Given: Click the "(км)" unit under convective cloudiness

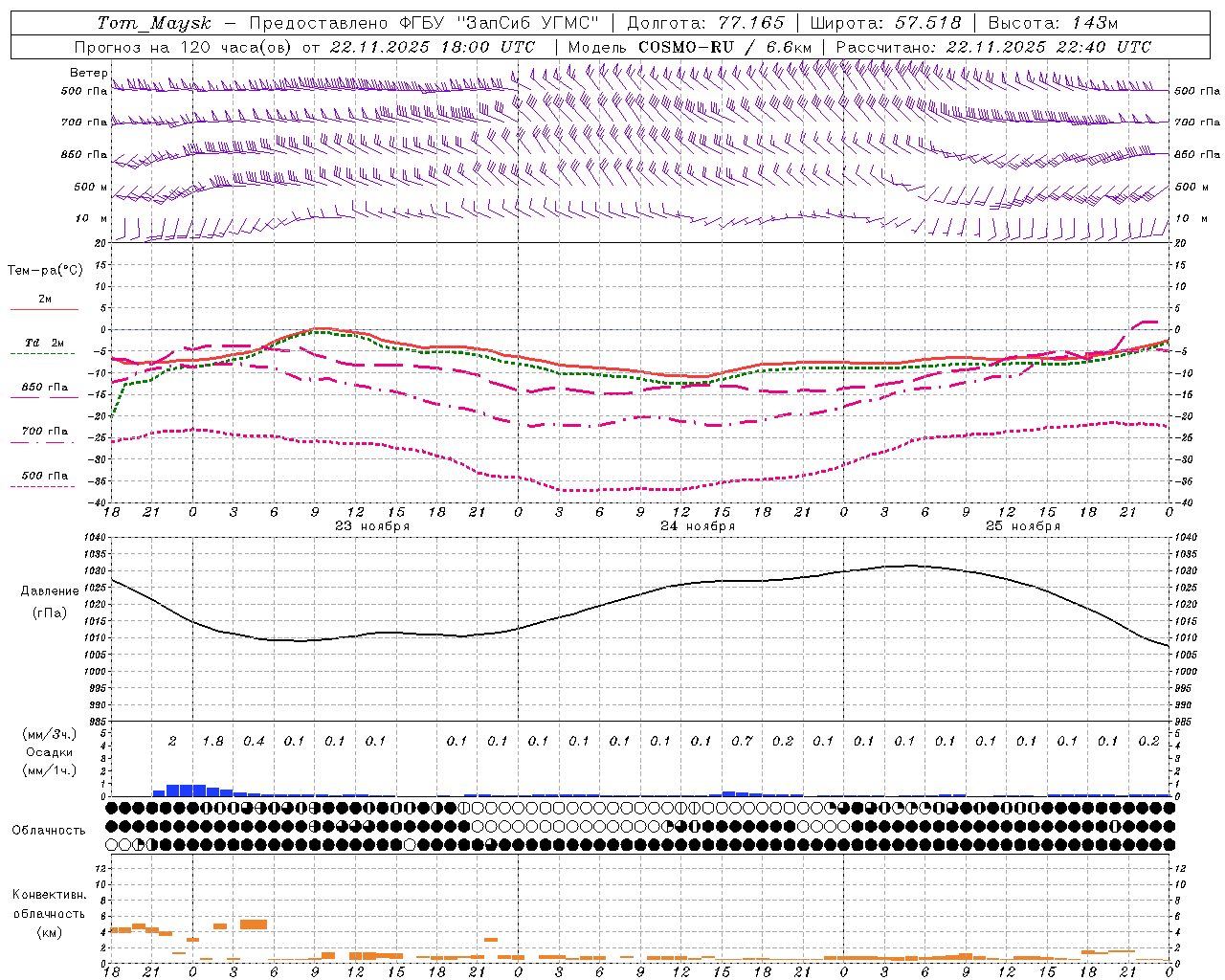Looking at the screenshot, I should click(x=50, y=932).
